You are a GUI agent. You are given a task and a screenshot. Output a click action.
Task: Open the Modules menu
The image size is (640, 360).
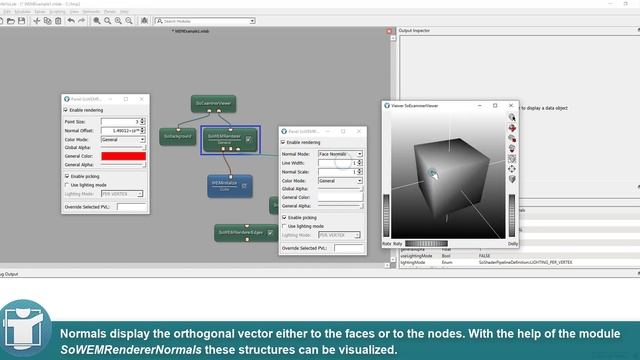(x=22, y=11)
